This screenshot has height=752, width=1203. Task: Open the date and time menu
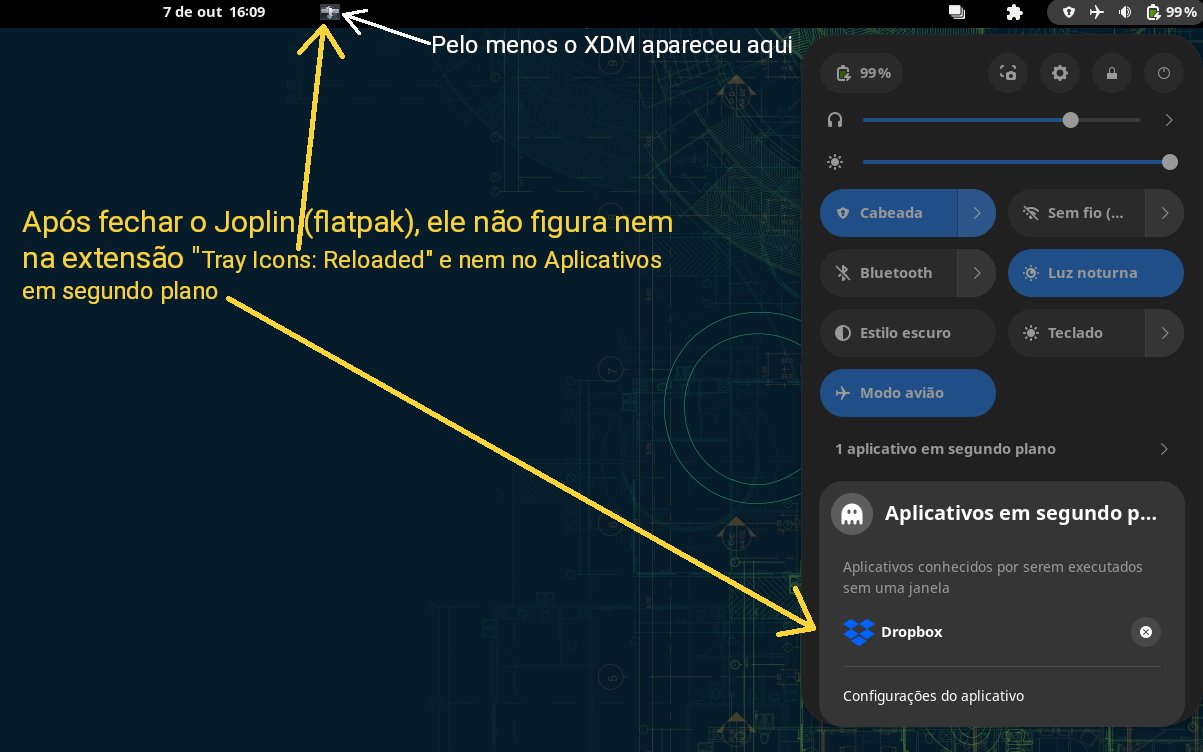215,12
